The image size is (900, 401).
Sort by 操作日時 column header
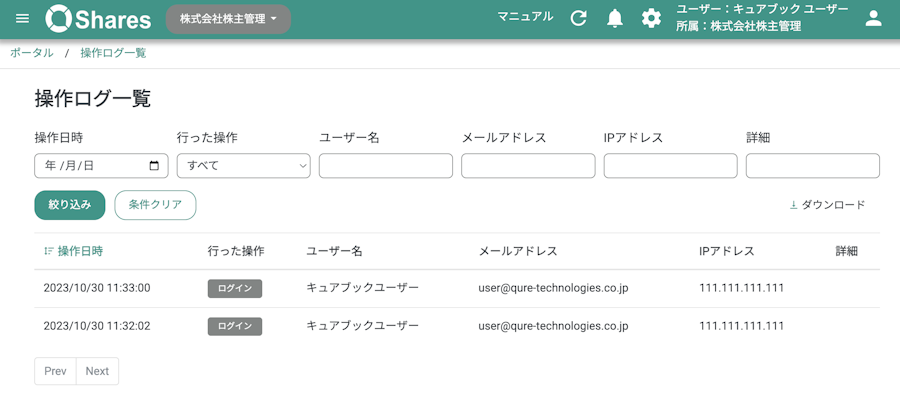[73, 251]
